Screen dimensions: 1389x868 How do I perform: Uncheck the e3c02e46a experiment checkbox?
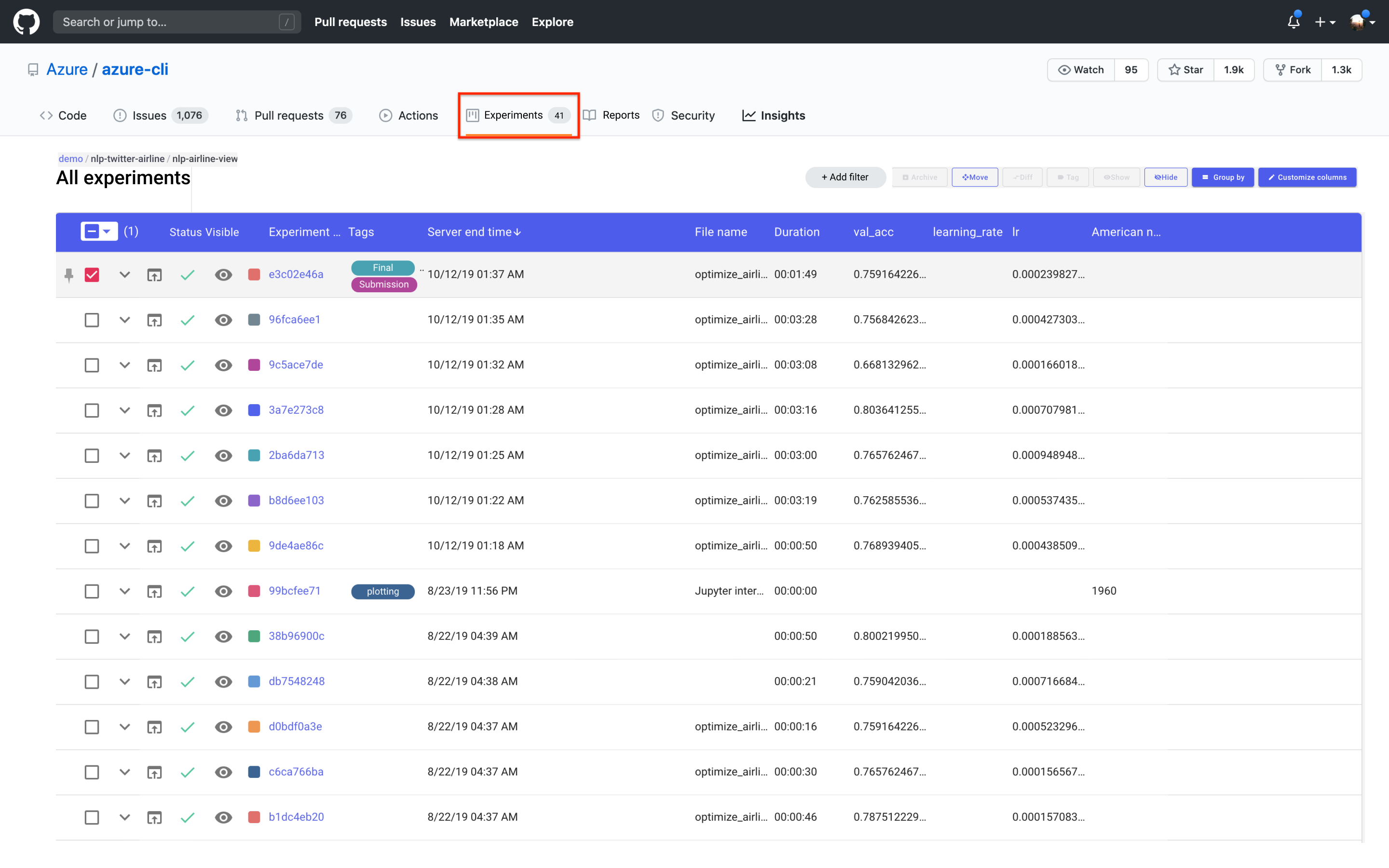[92, 275]
